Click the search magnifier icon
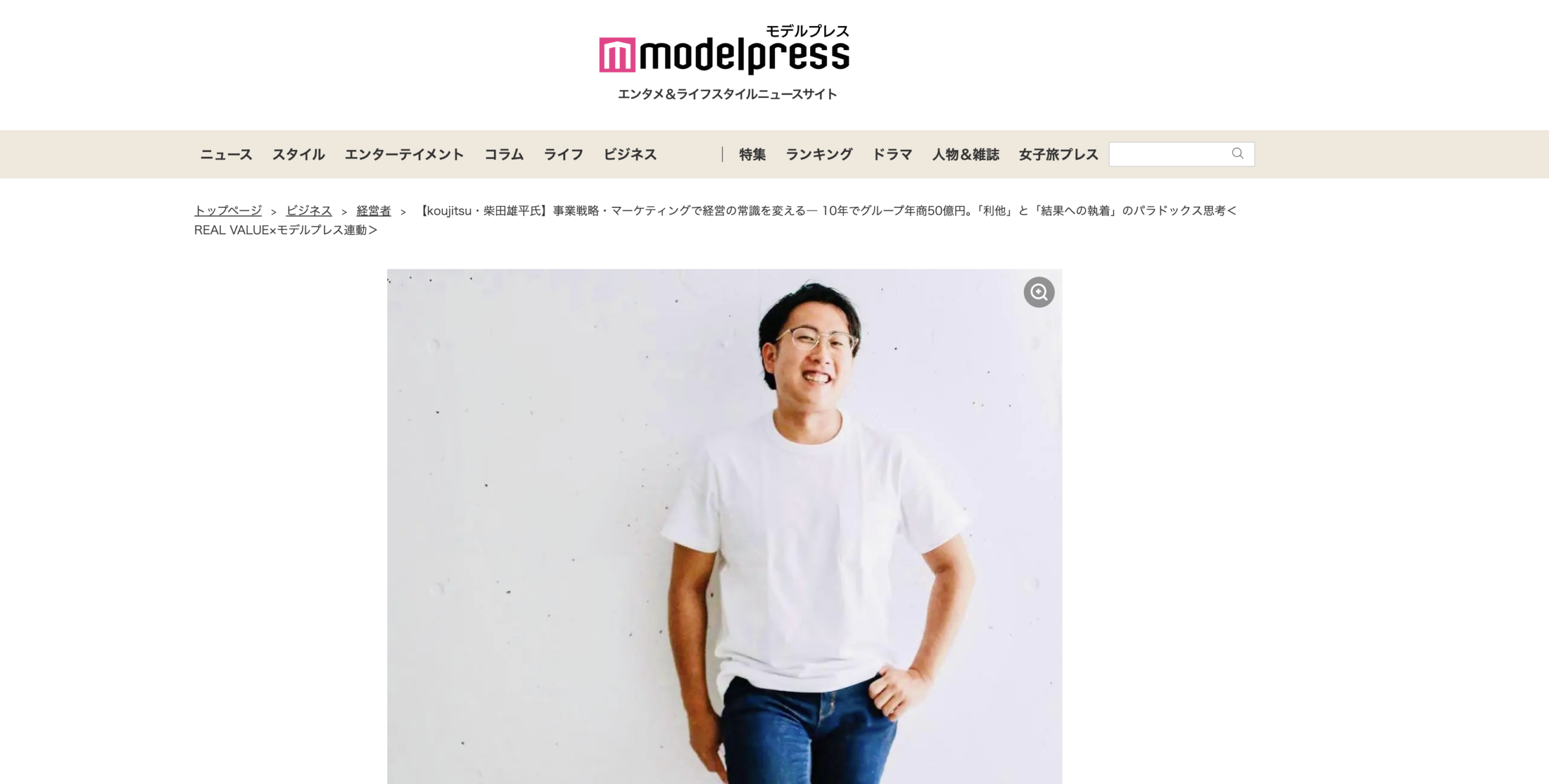The height and width of the screenshot is (784, 1549). point(1237,154)
